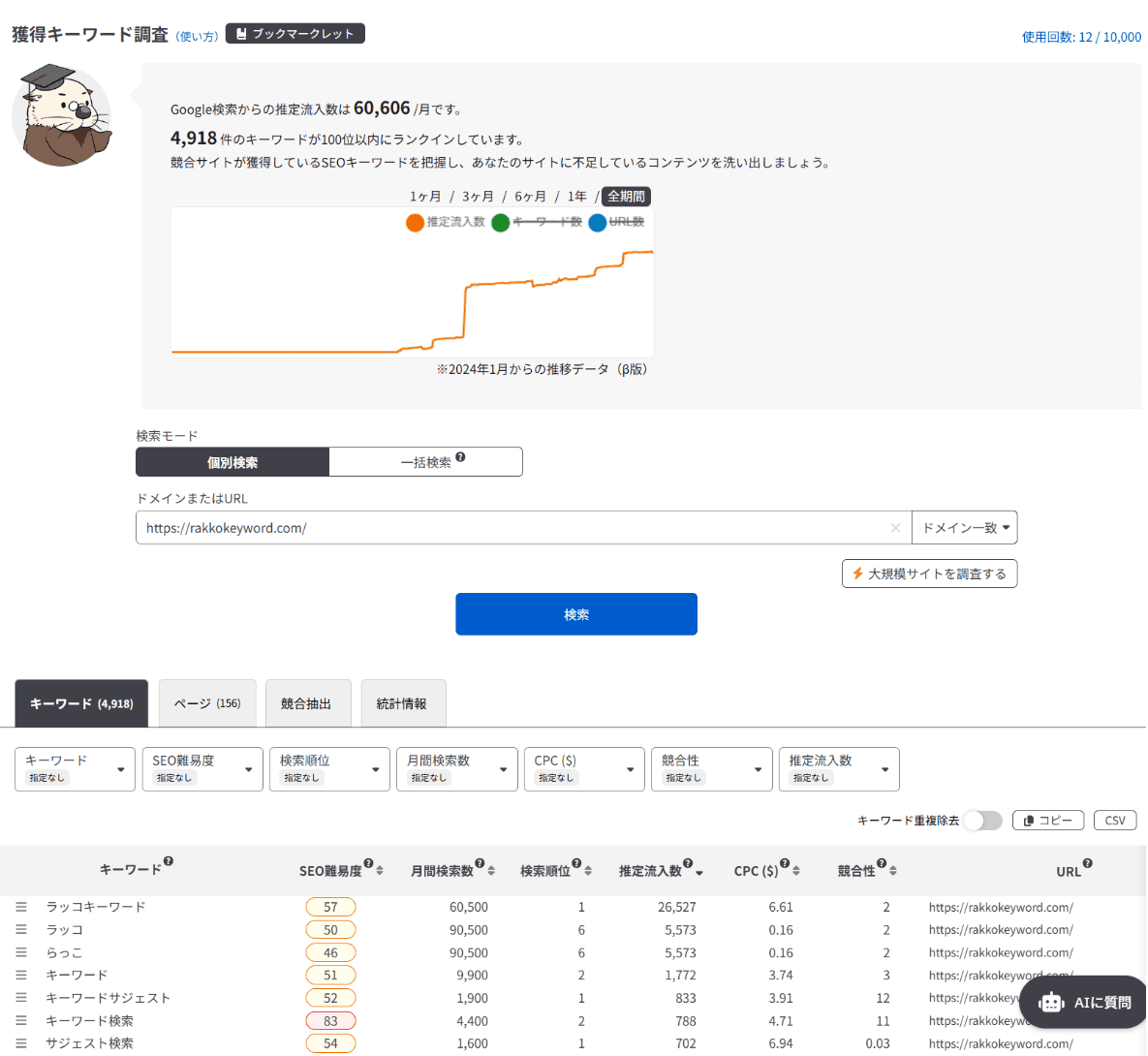1148x1056 pixels.
Task: Switch to the 統計情報 tab
Action: click(x=403, y=702)
